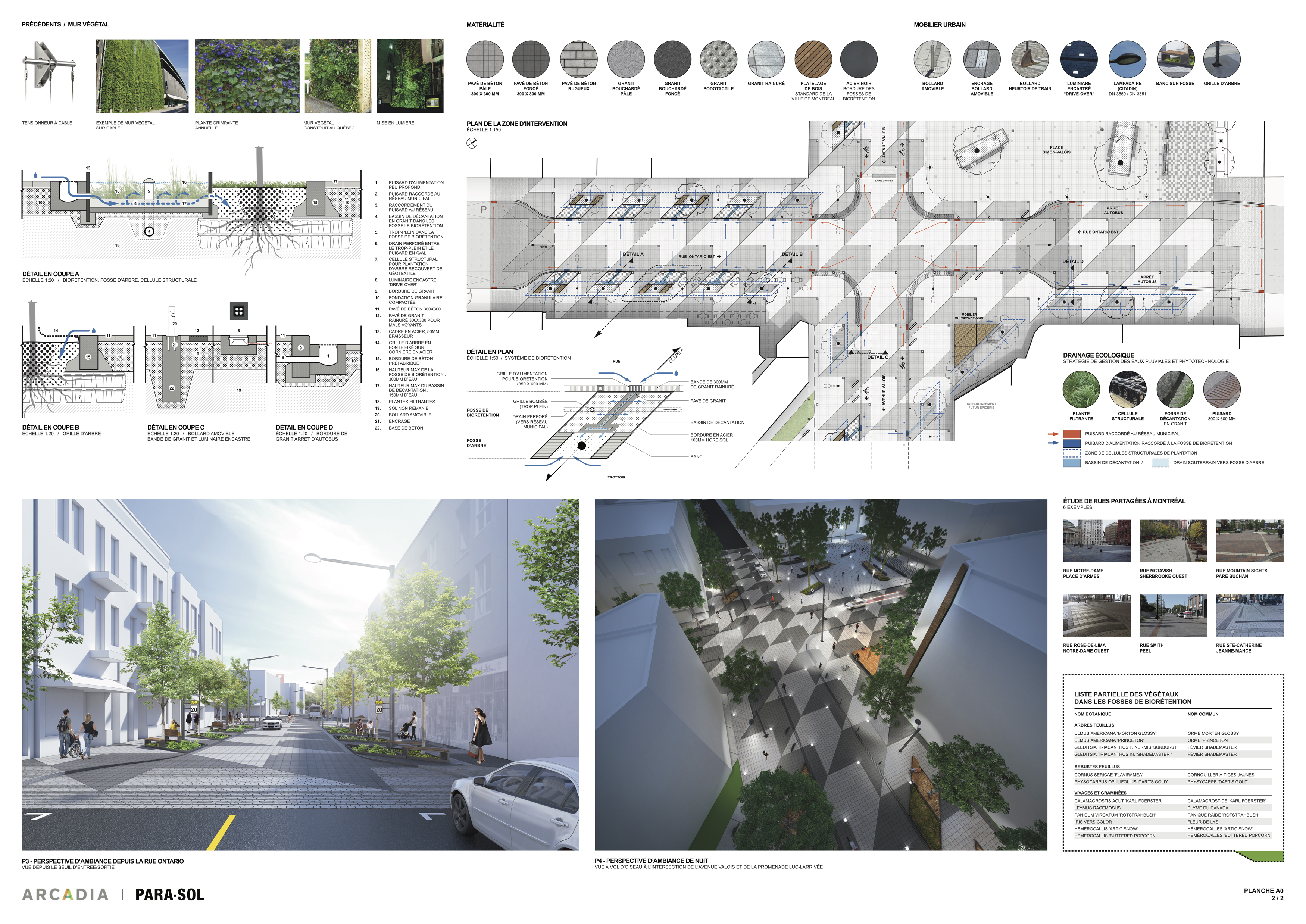Click the drive-over recessed luminaire circle
1306x924 pixels.
[1079, 59]
